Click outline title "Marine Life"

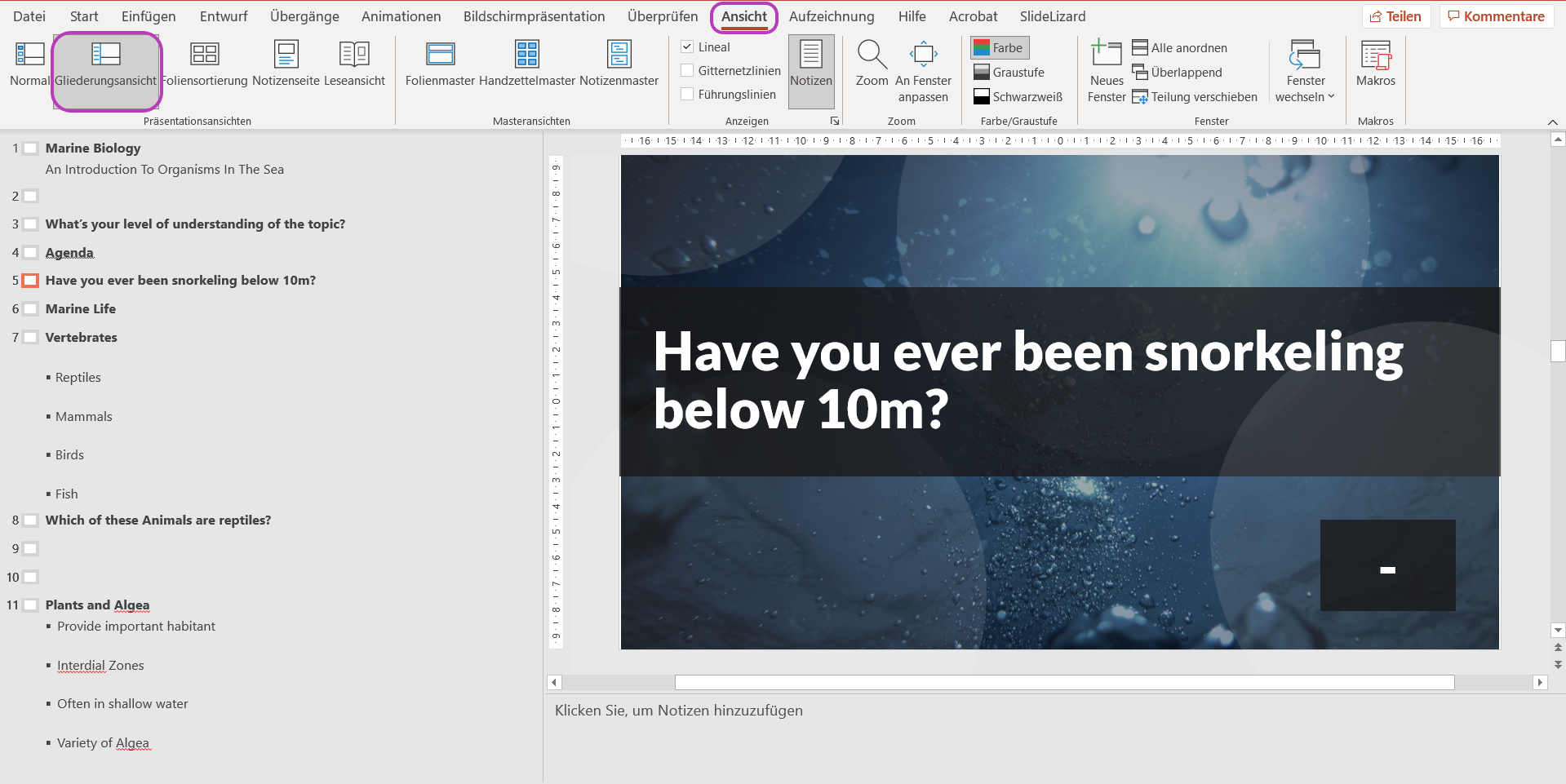point(81,309)
